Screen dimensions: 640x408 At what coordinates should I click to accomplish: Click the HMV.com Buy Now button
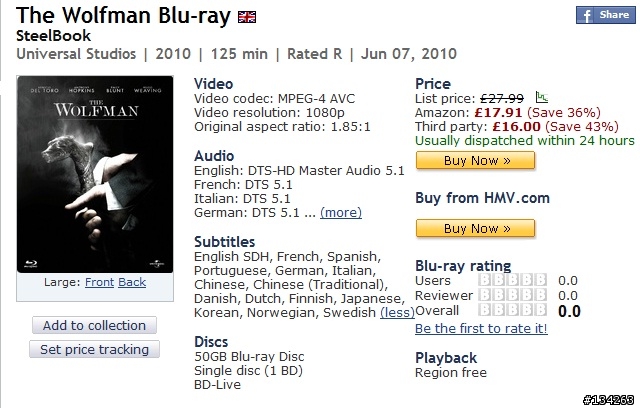pos(476,228)
